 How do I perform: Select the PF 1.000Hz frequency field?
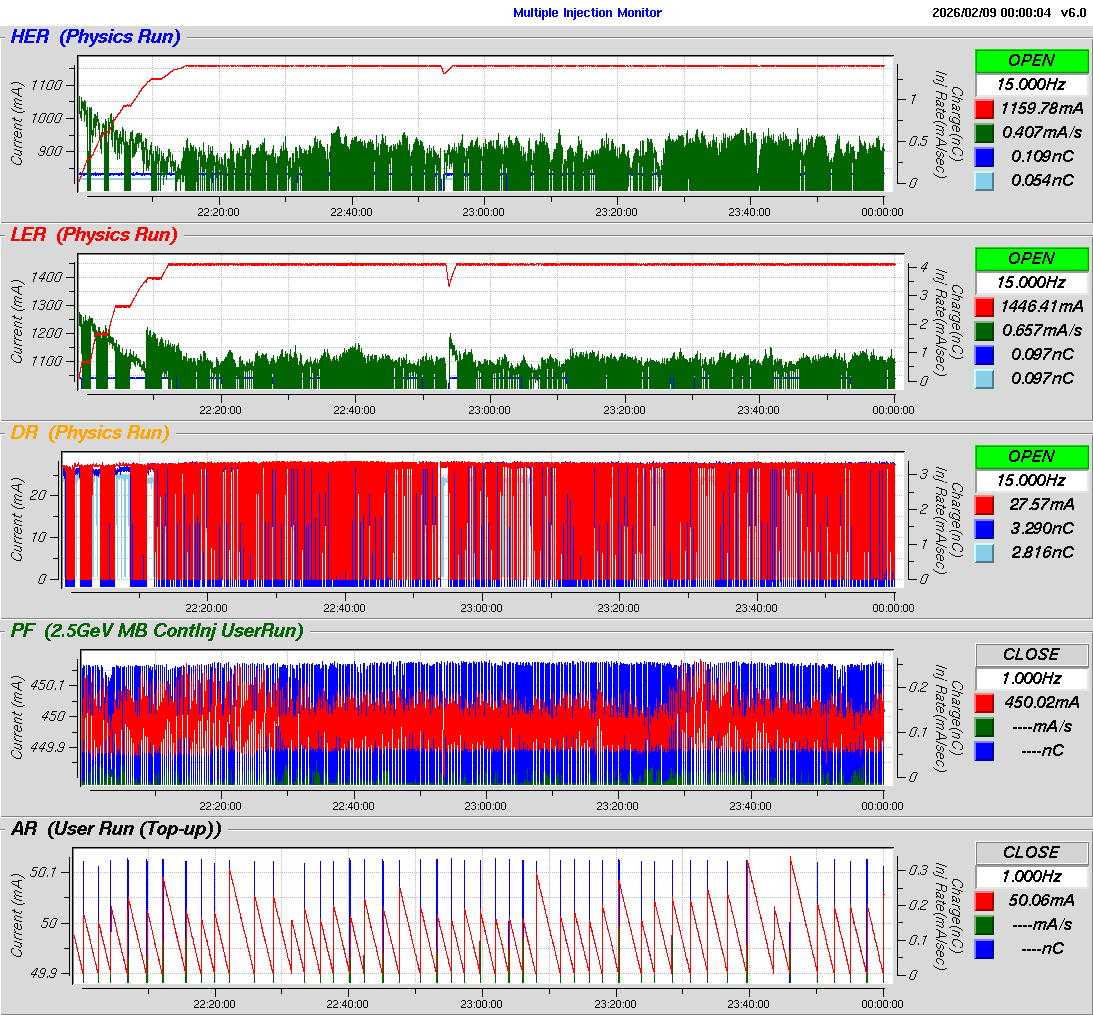[x=1031, y=678]
